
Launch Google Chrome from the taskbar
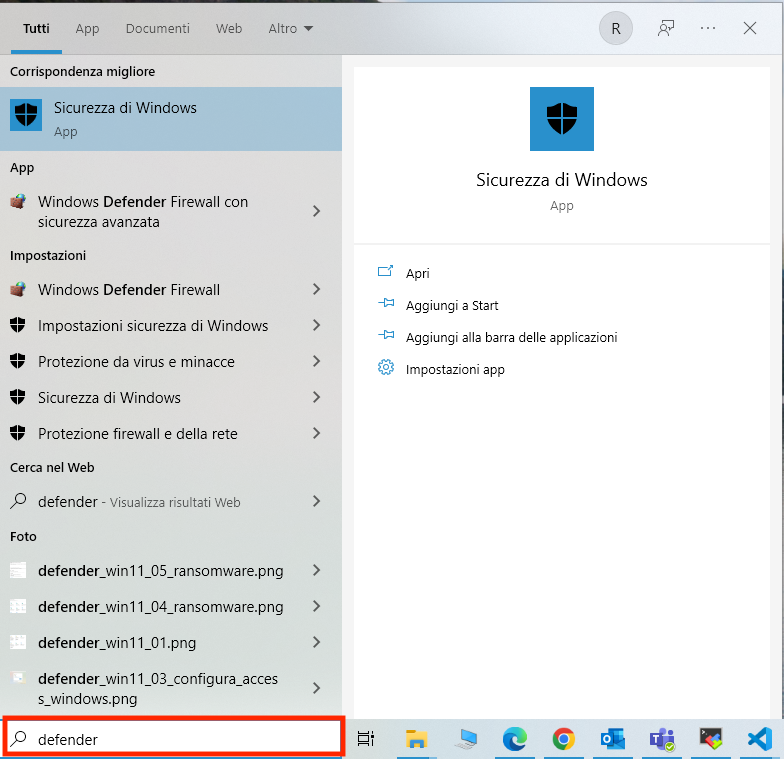[x=564, y=738]
